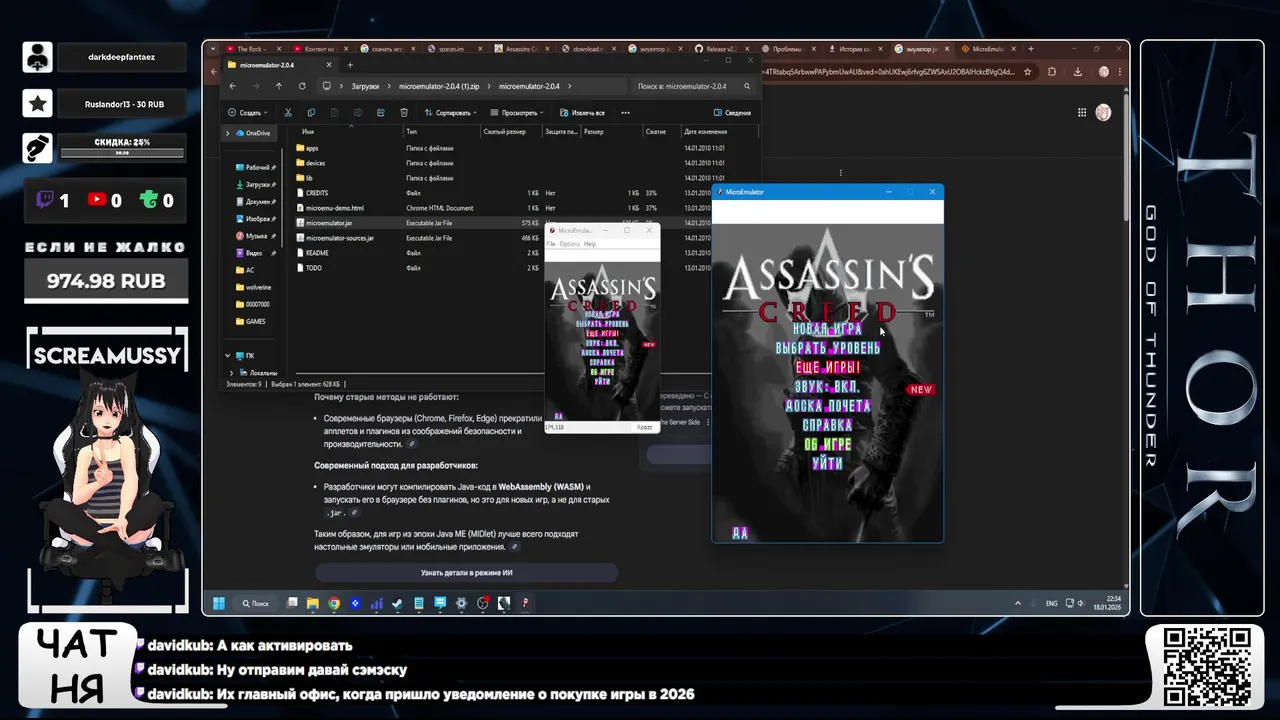This screenshot has width=1280, height=720.
Task: Click Resize button in small MicroEmulator window
Action: (645, 427)
